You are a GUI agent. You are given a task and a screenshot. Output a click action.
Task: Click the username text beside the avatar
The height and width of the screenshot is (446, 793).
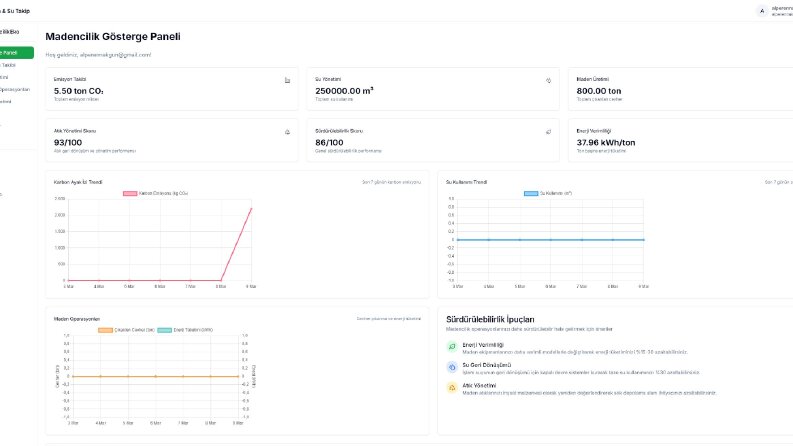pyautogui.click(x=782, y=8)
